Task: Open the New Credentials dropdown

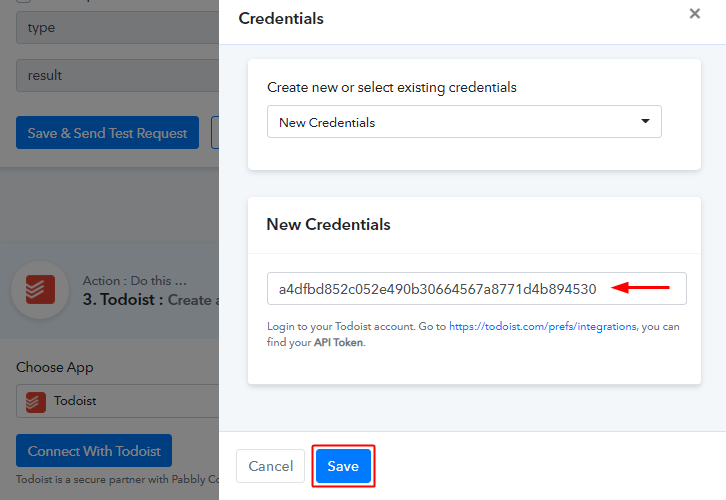Action: click(464, 122)
